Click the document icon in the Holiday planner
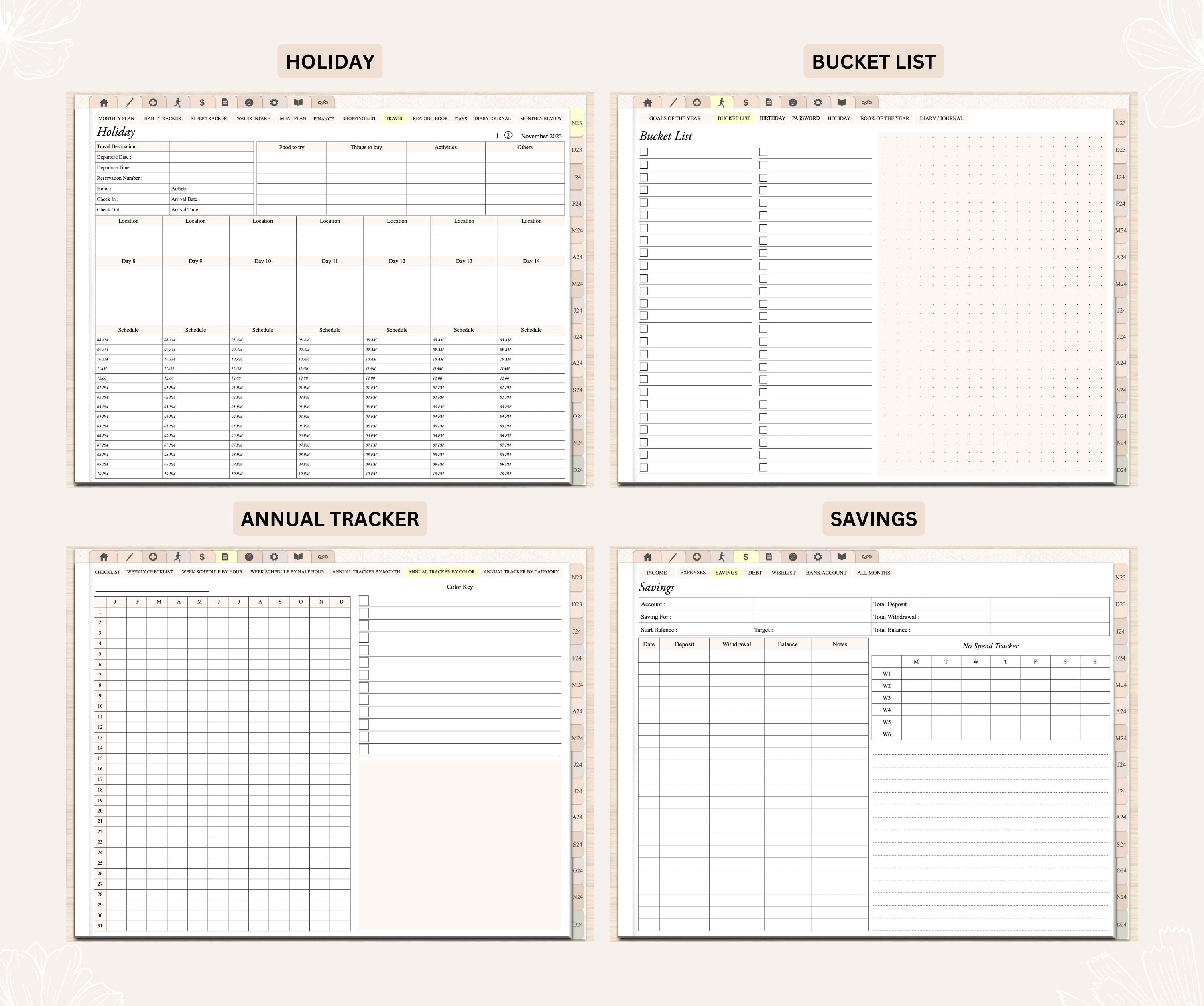Image resolution: width=1204 pixels, height=1006 pixels. click(225, 103)
